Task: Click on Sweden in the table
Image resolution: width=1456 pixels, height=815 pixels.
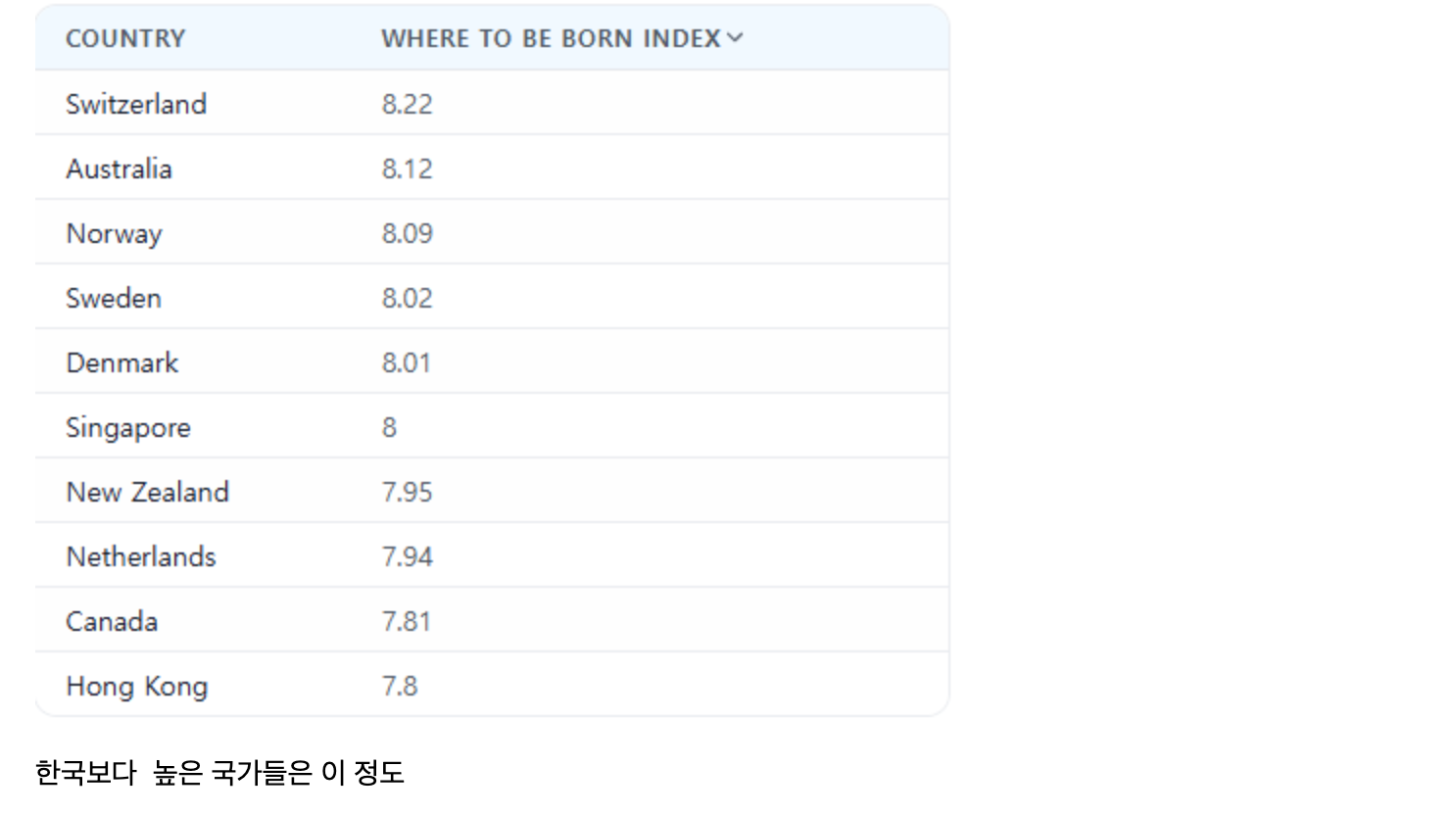Action: pos(114,298)
